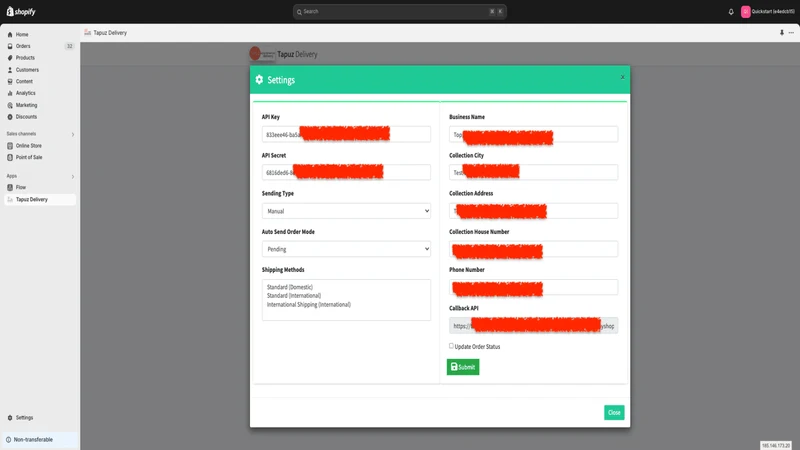Submit the settings form

463,367
